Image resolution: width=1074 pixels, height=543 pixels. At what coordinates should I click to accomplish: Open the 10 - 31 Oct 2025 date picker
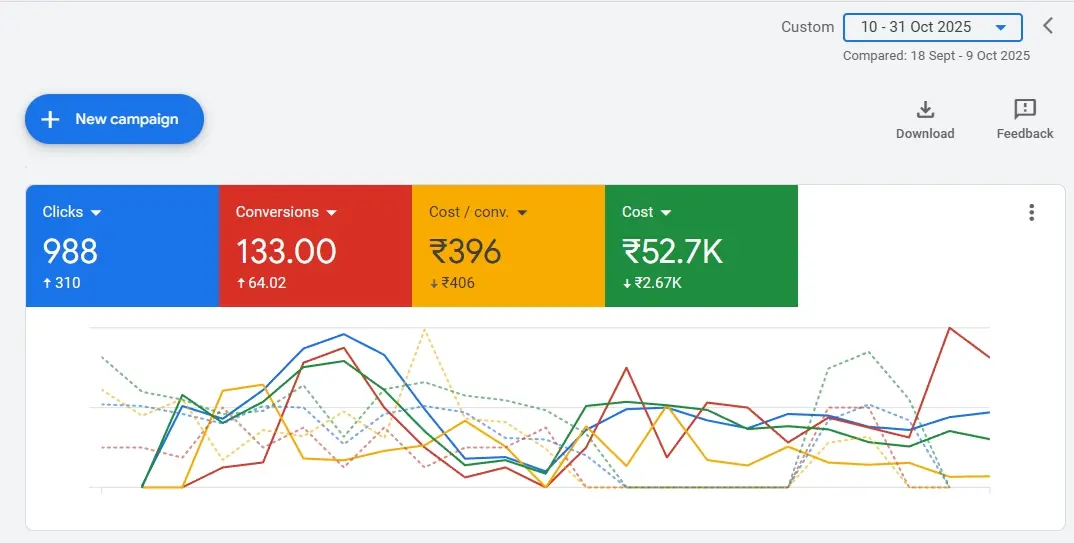[x=932, y=27]
